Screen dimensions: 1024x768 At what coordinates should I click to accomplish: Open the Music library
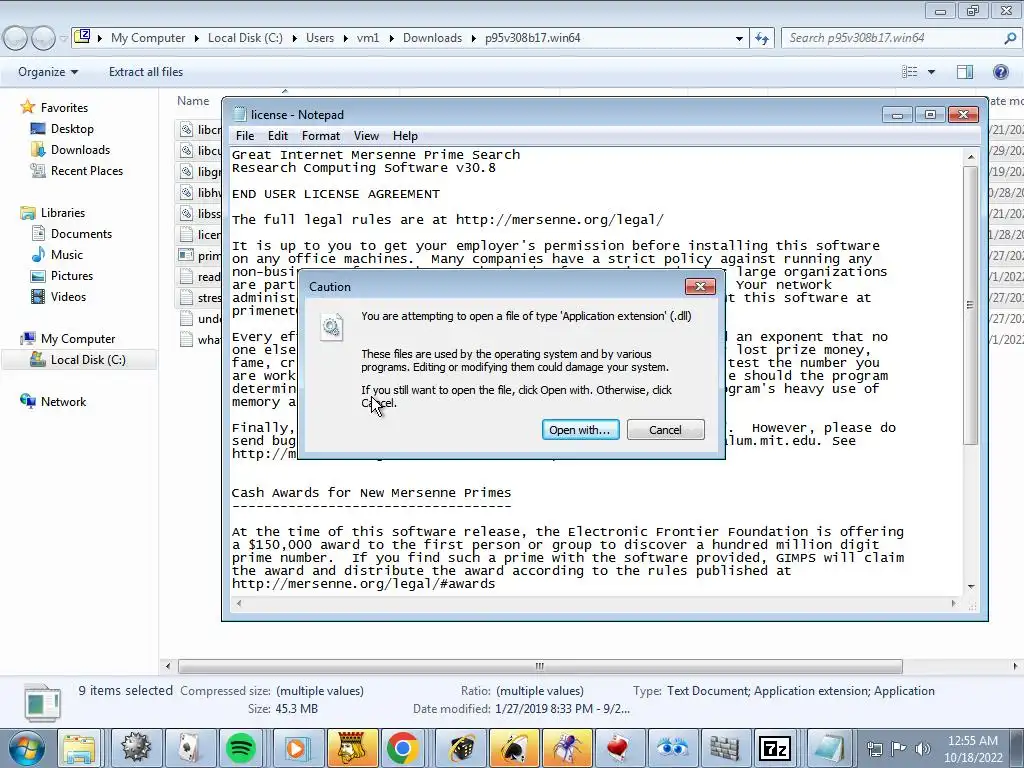click(67, 255)
